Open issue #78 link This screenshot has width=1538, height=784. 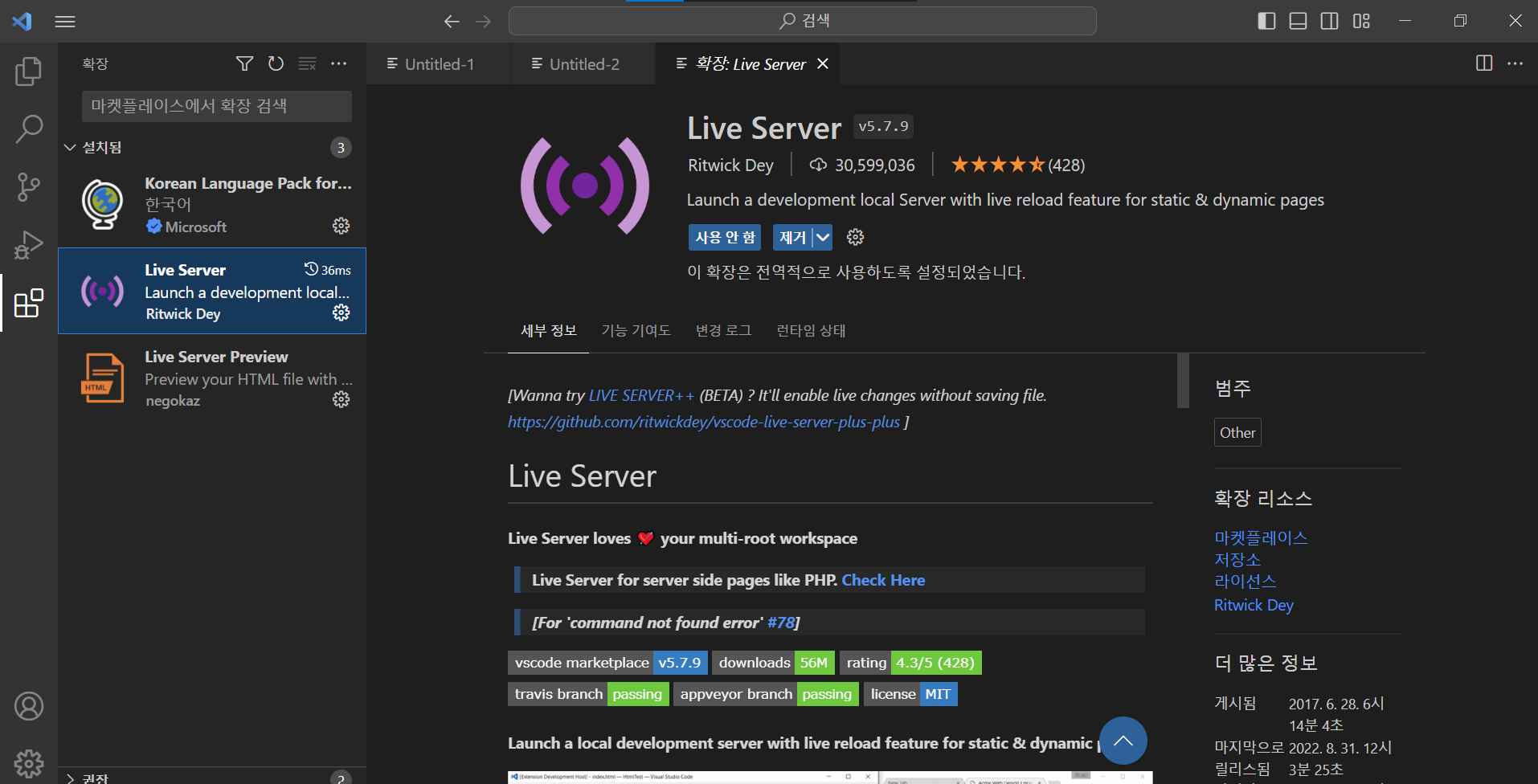click(x=781, y=623)
